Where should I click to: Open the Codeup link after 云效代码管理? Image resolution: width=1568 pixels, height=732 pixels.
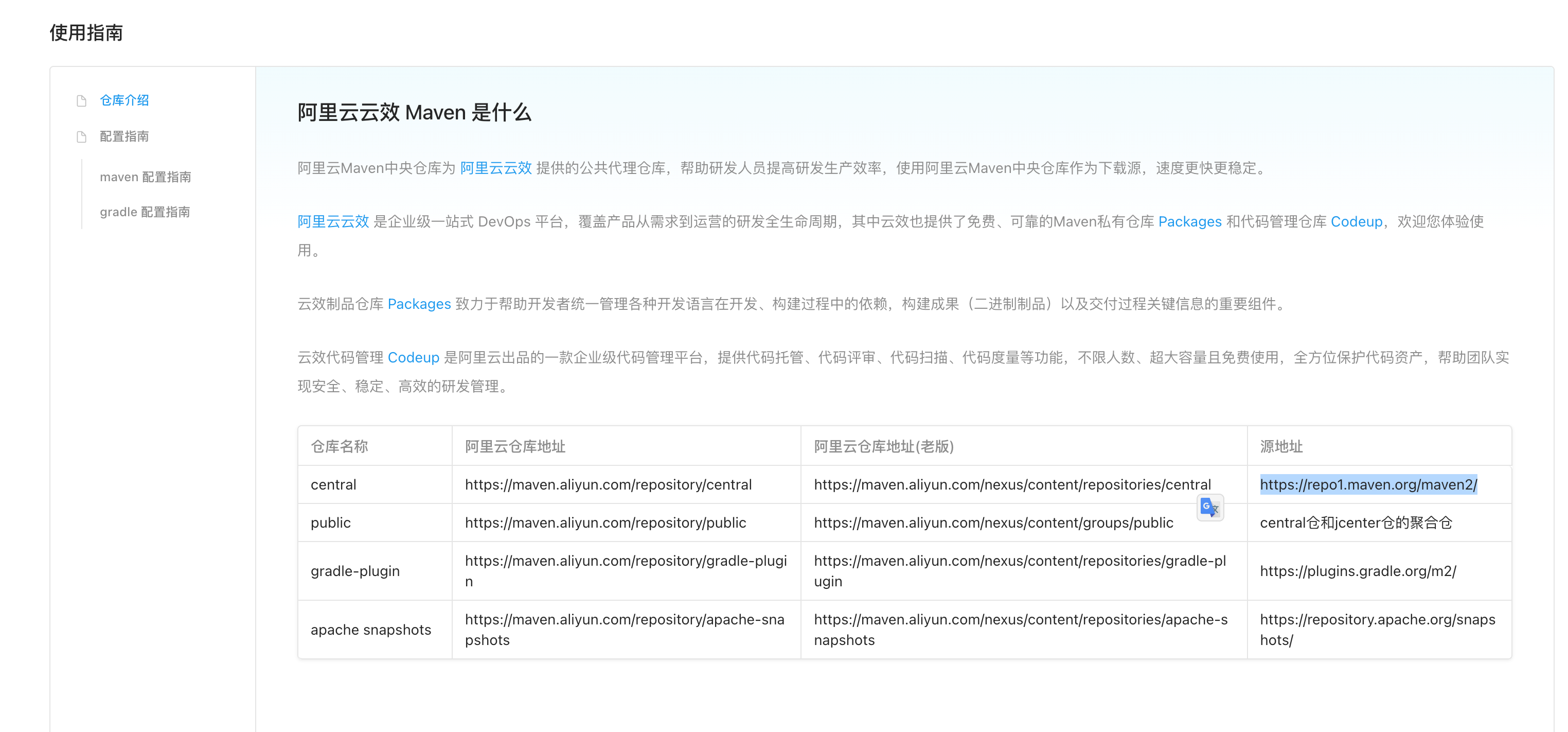[413, 357]
